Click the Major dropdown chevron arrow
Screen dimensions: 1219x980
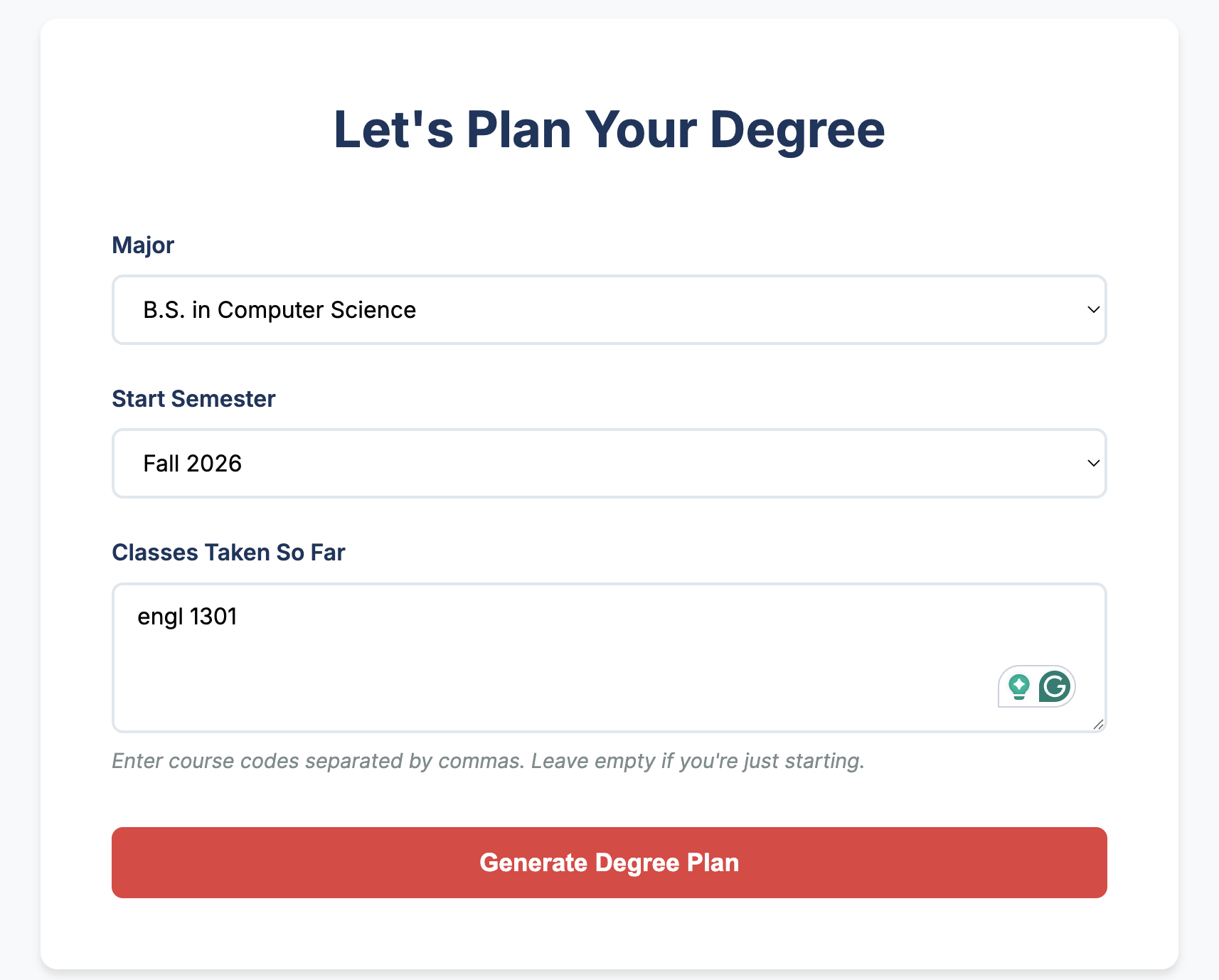point(1093,310)
